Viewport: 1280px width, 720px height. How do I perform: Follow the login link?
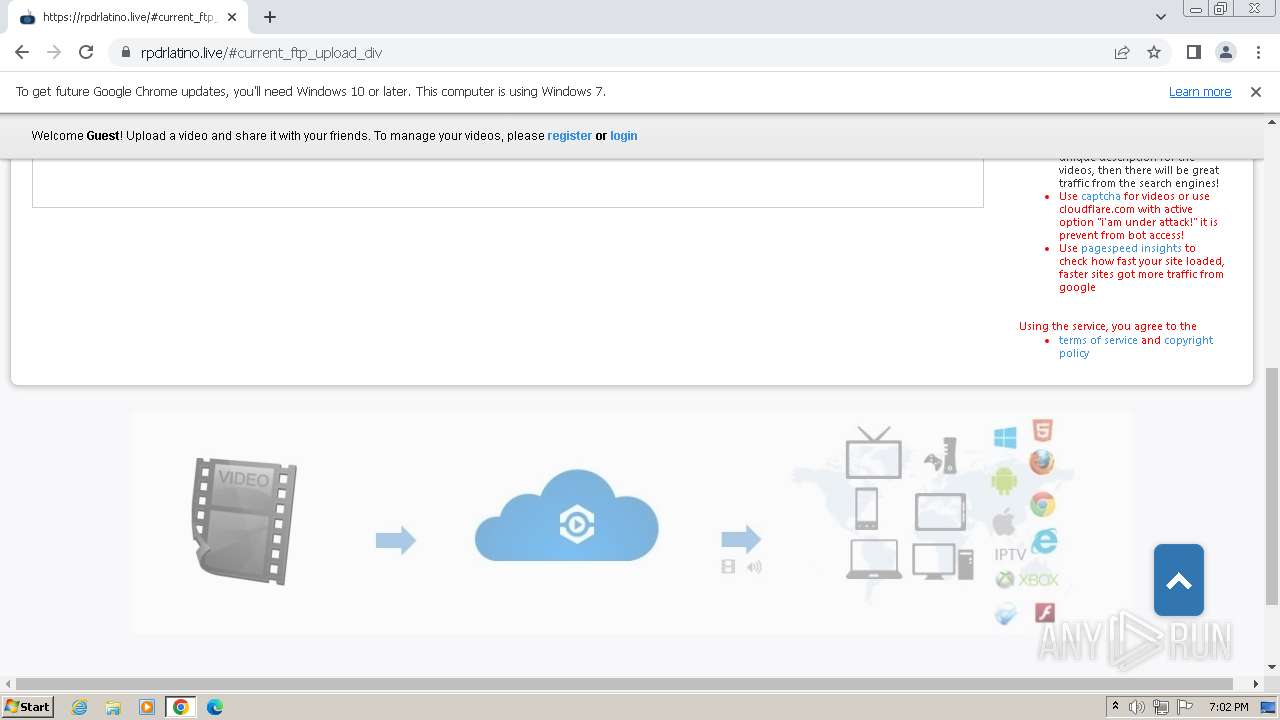[x=623, y=136]
